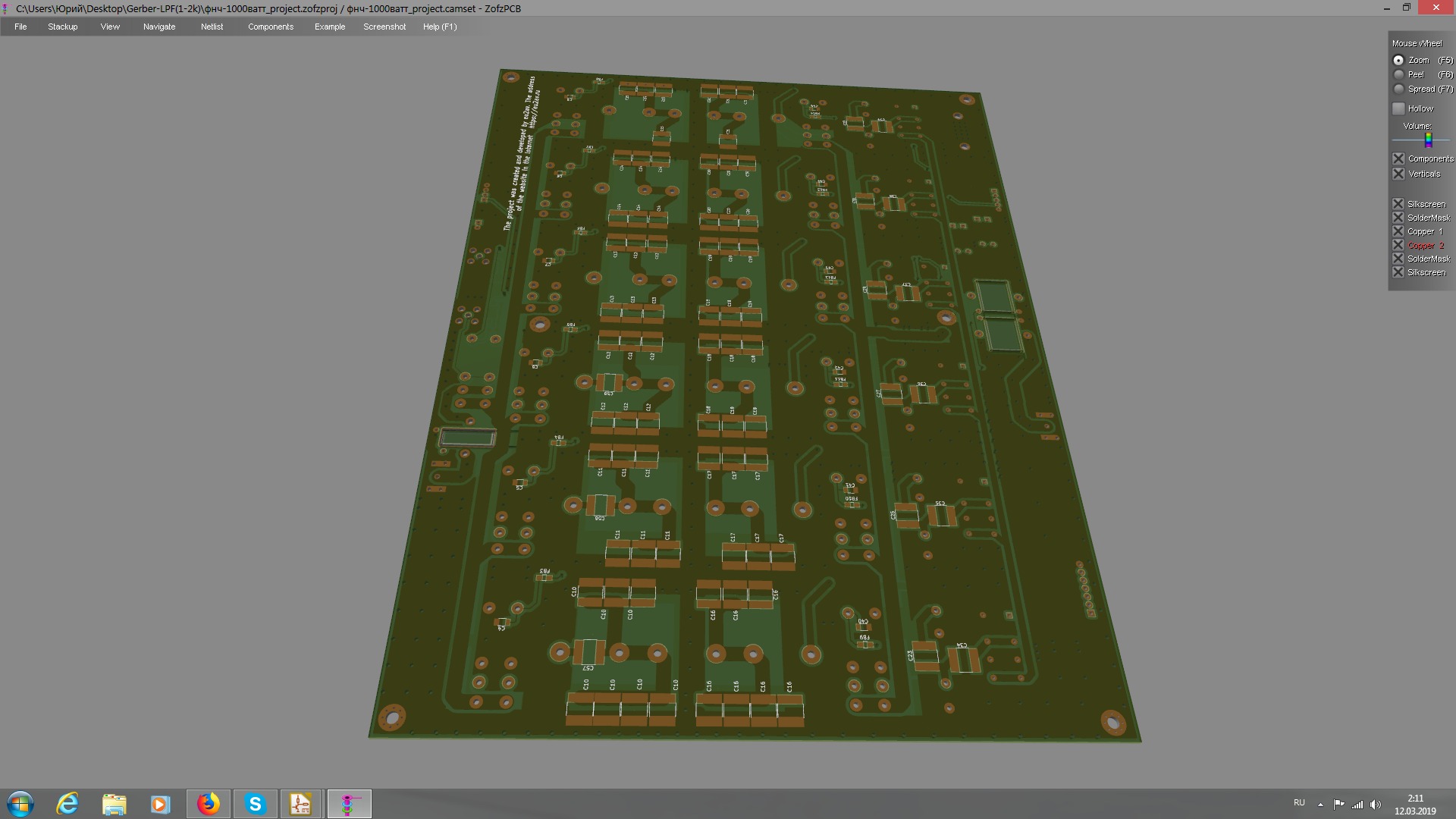This screenshot has width=1456, height=819.
Task: Select the Spread (F7) mouse wheel mode
Action: coord(1399,89)
